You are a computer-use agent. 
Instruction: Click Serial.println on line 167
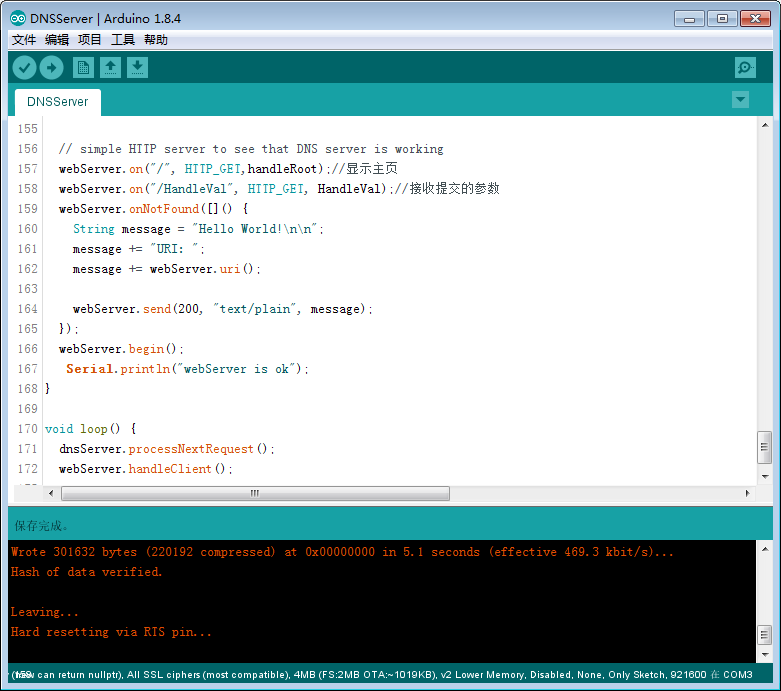[118, 369]
